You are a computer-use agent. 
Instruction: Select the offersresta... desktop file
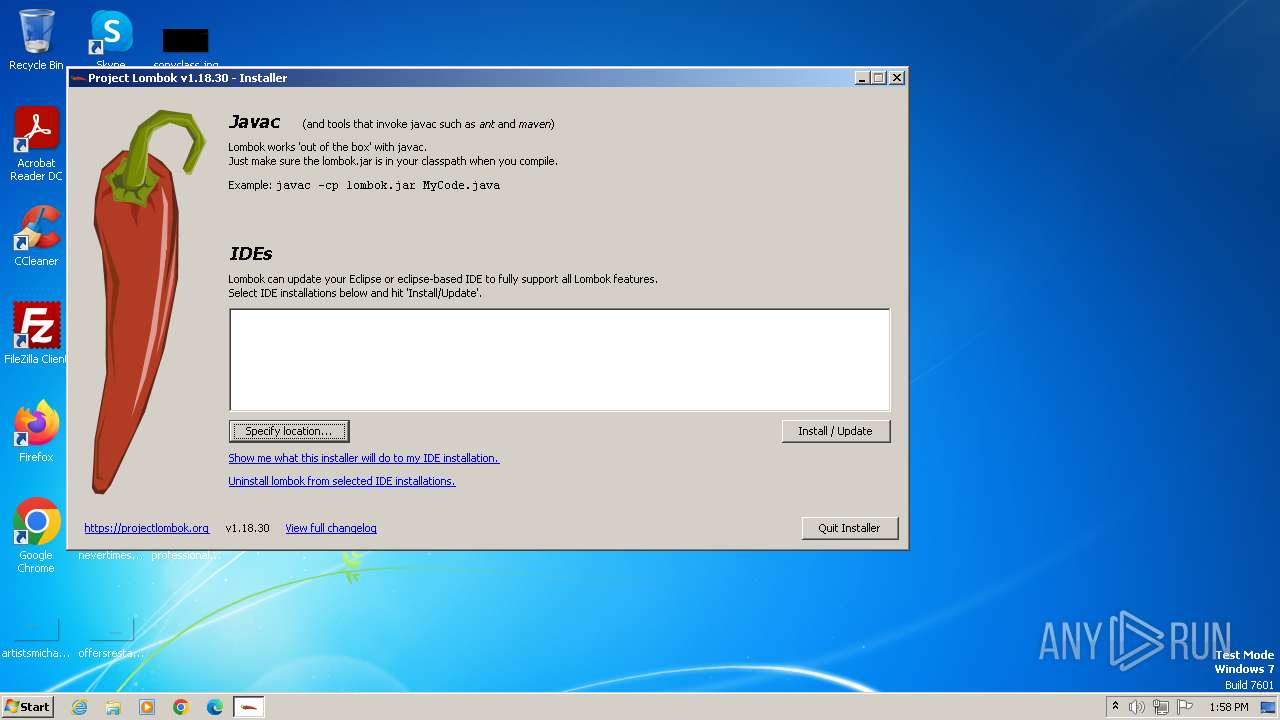(x=111, y=638)
